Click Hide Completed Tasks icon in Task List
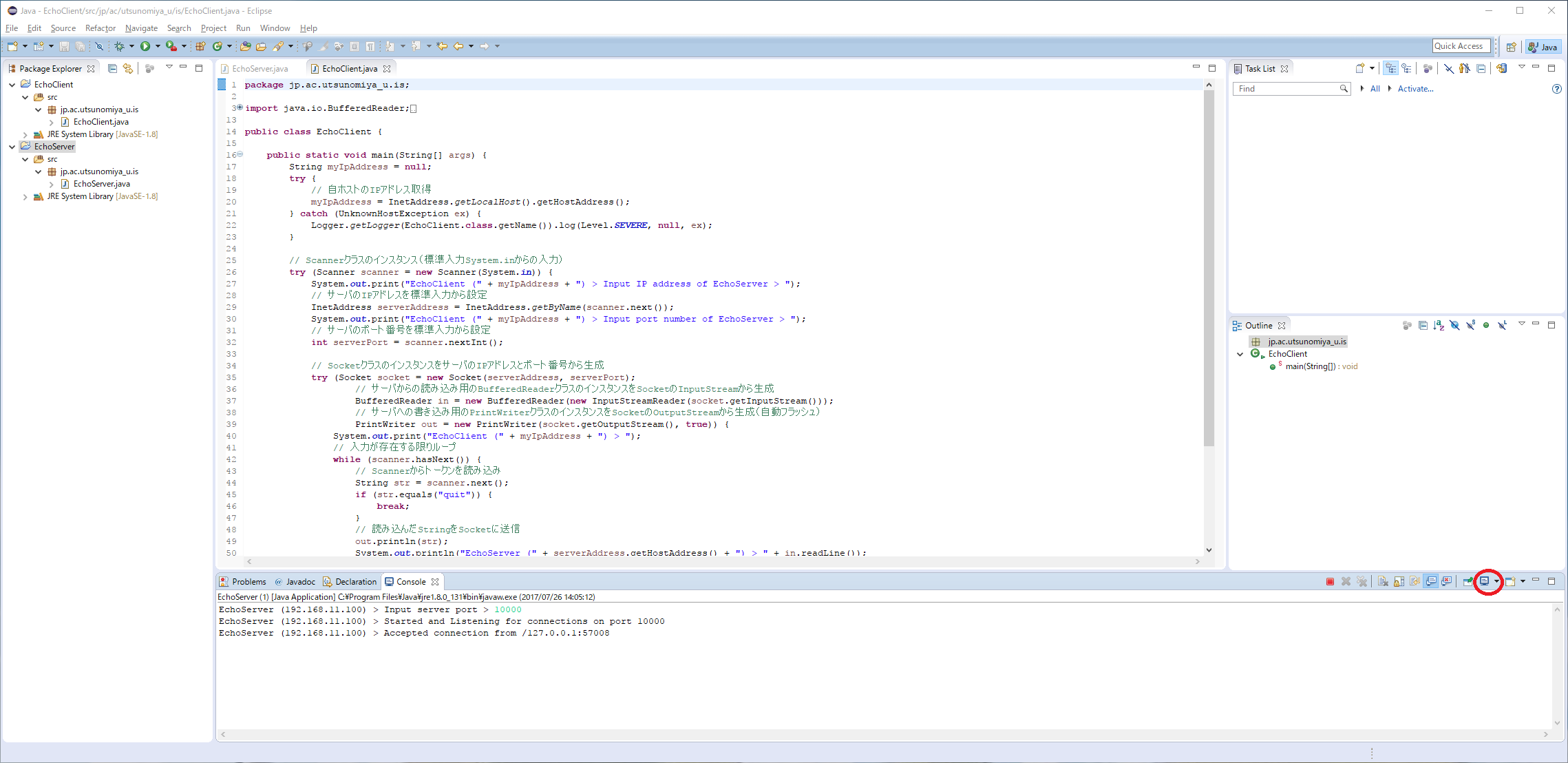This screenshot has width=1568, height=763. 1449,68
